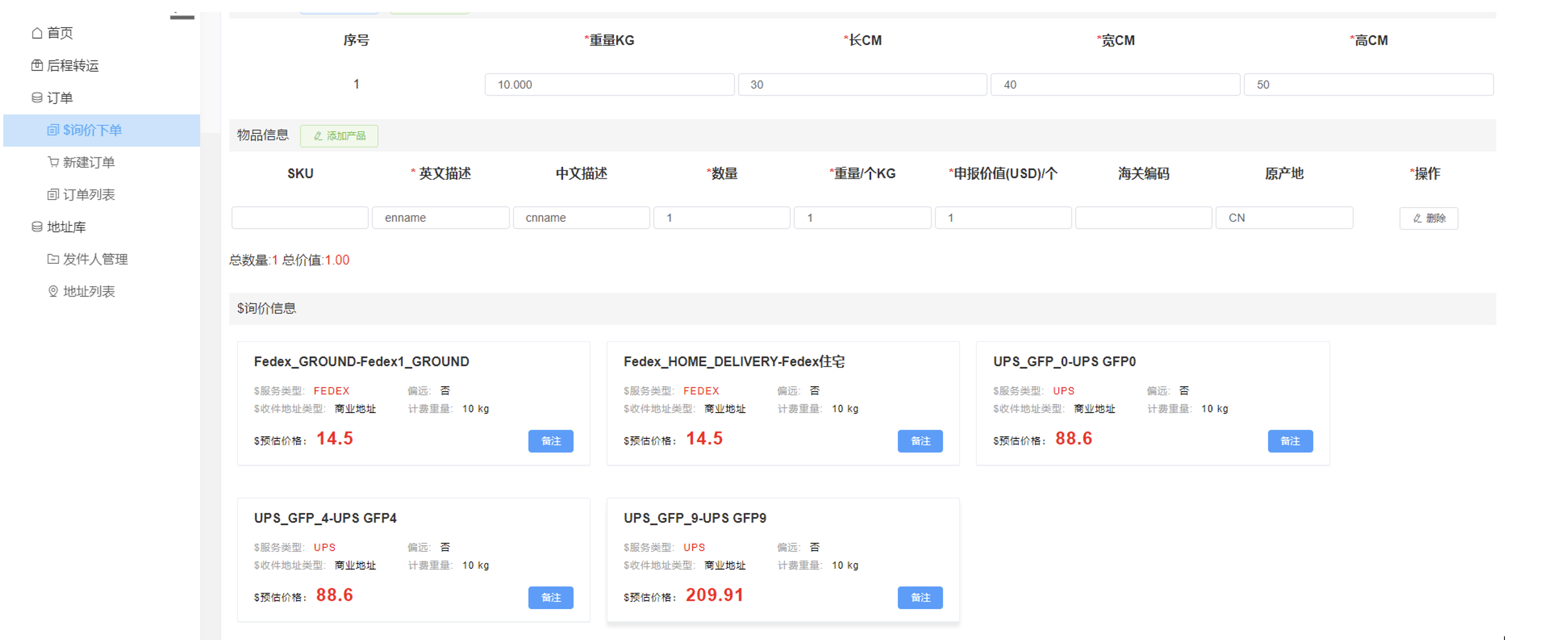This screenshot has height=640, width=1568.
Task: Go to 新建订单 page
Action: pyautogui.click(x=88, y=162)
